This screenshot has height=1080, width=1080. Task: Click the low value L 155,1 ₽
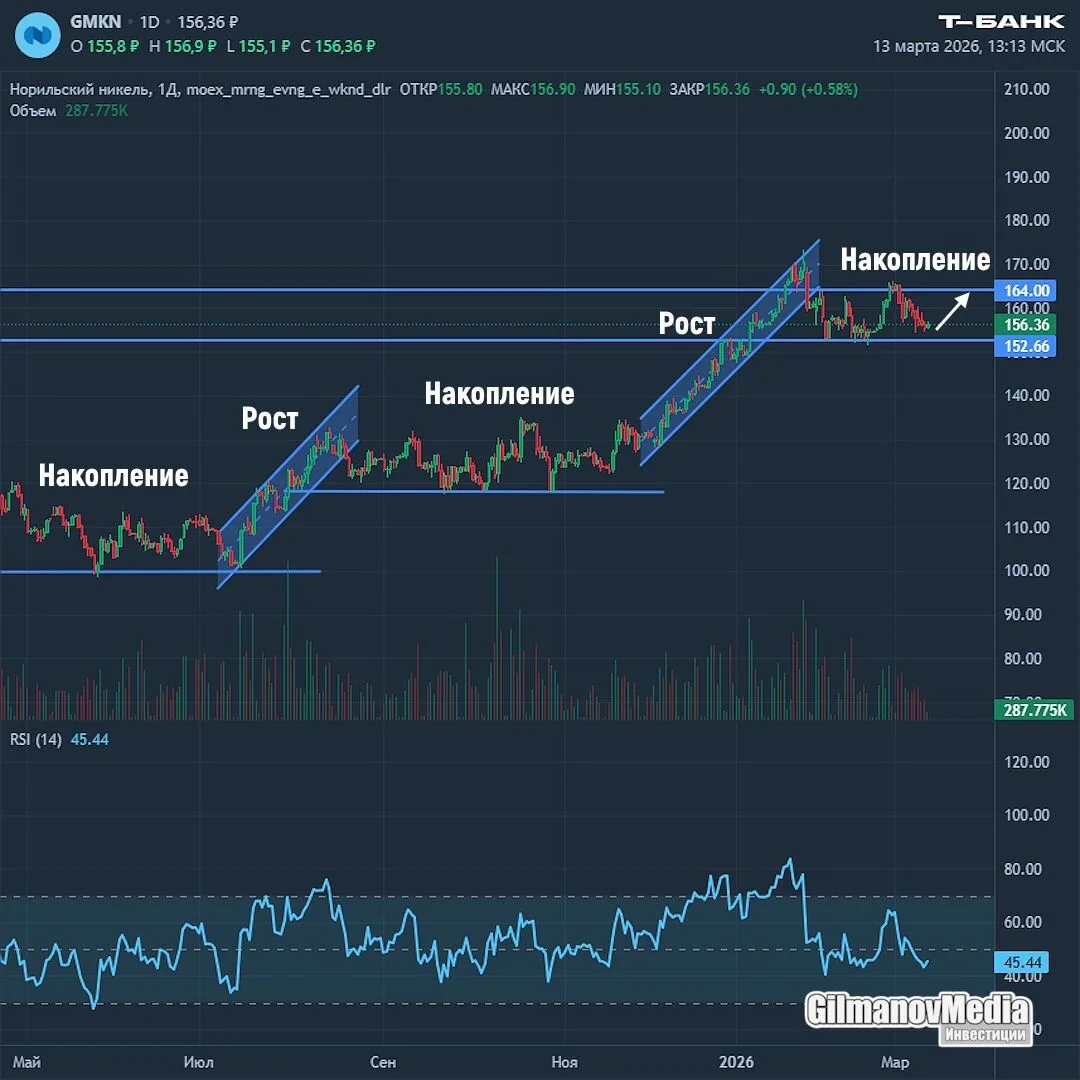pyautogui.click(x=258, y=46)
